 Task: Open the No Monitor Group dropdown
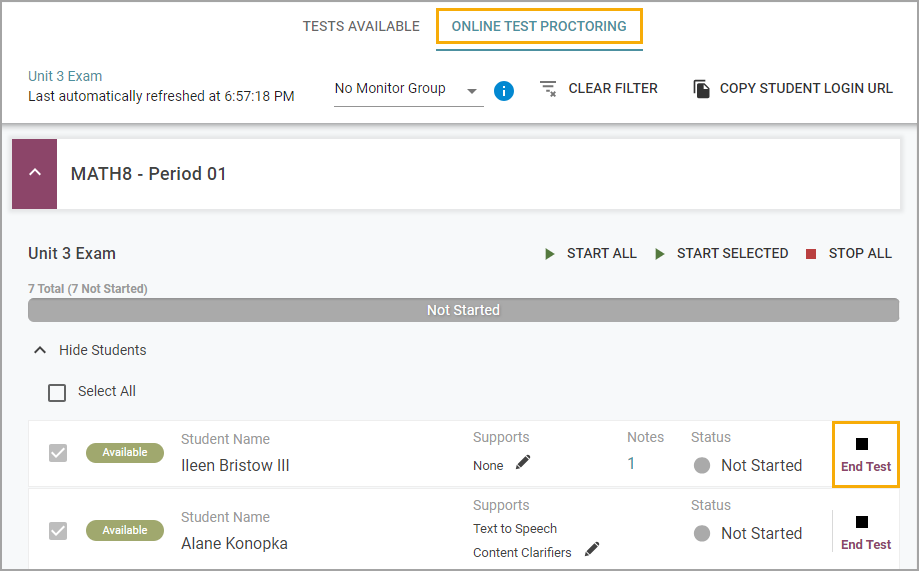(407, 89)
